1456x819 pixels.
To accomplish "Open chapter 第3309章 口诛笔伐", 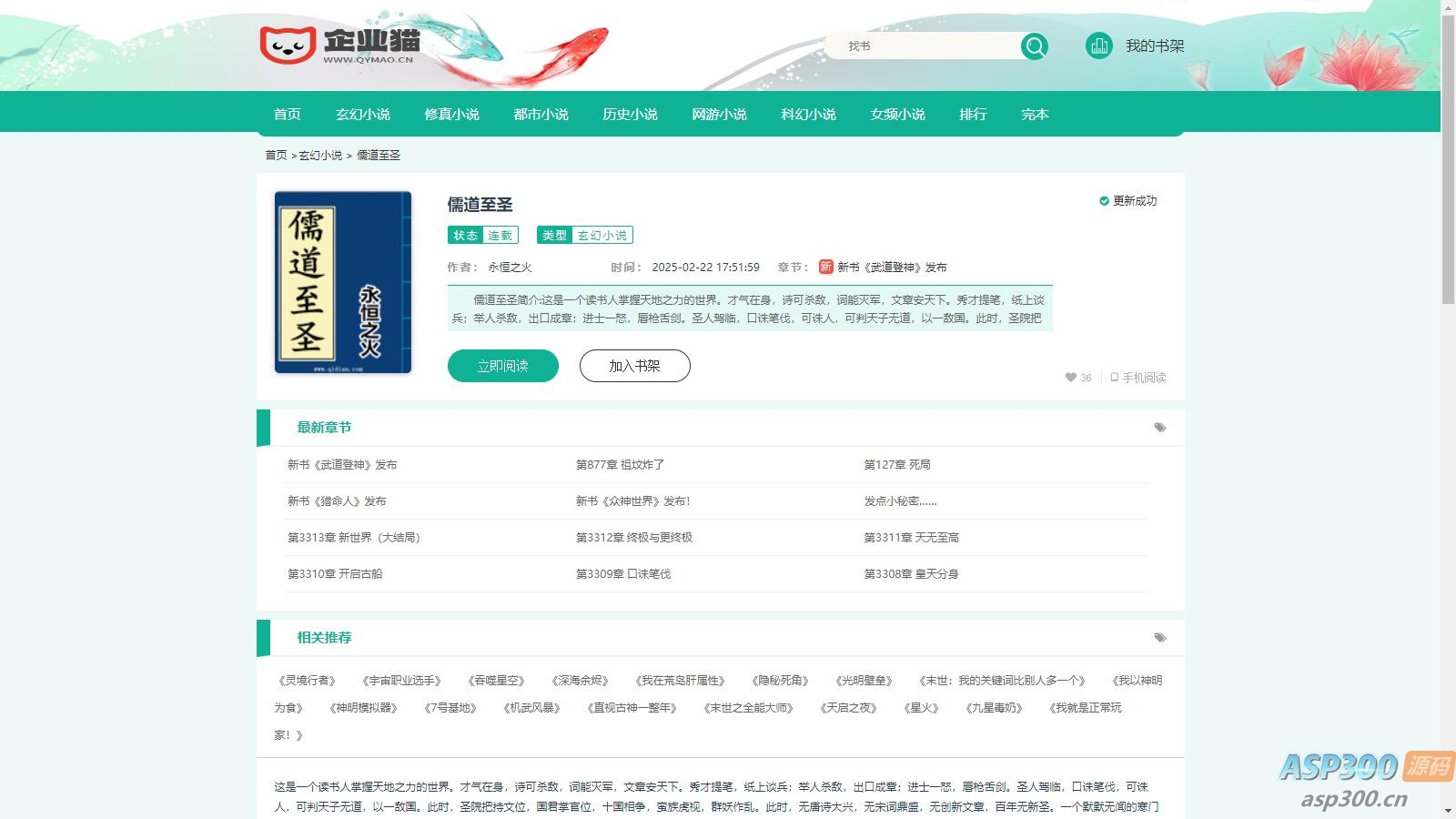I will (623, 574).
